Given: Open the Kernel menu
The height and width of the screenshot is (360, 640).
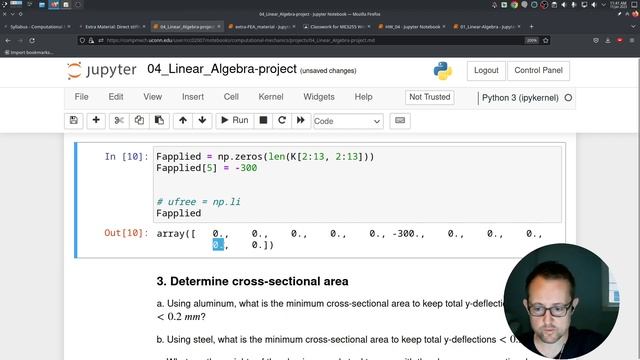Looking at the screenshot, I should click(271, 97).
